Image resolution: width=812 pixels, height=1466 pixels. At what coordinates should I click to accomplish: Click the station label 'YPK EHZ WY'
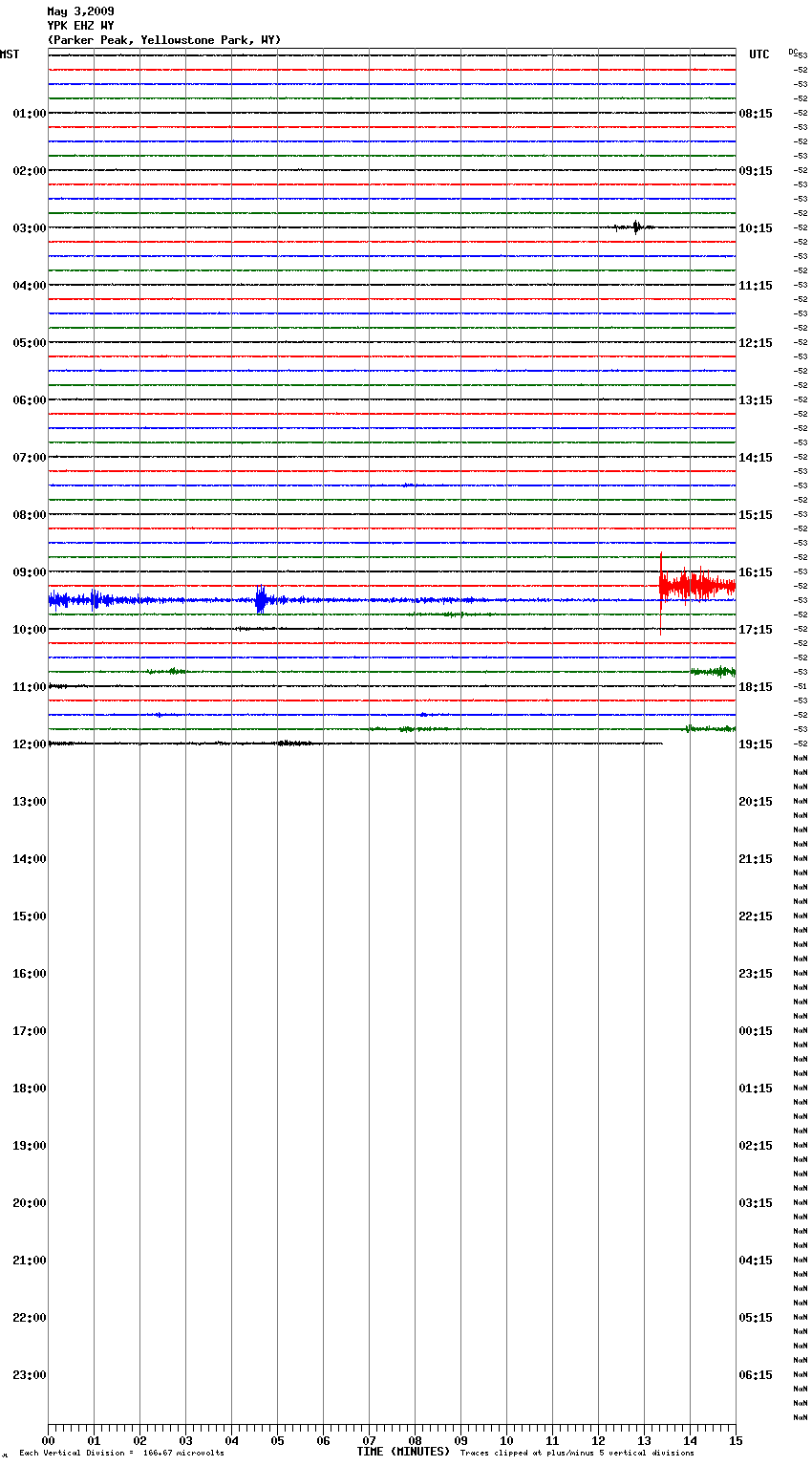80,26
